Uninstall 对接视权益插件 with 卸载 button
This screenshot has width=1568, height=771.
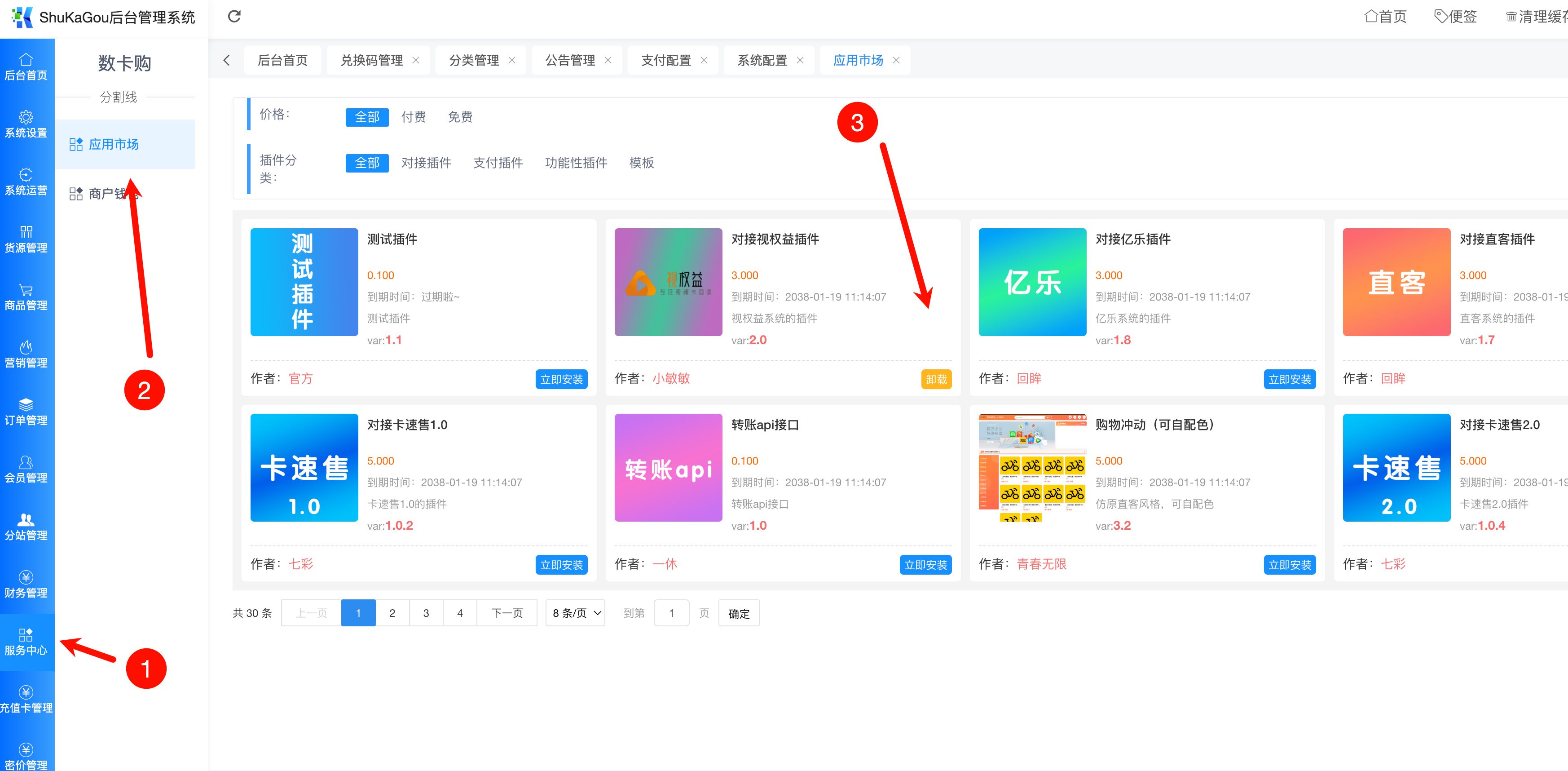pos(936,379)
